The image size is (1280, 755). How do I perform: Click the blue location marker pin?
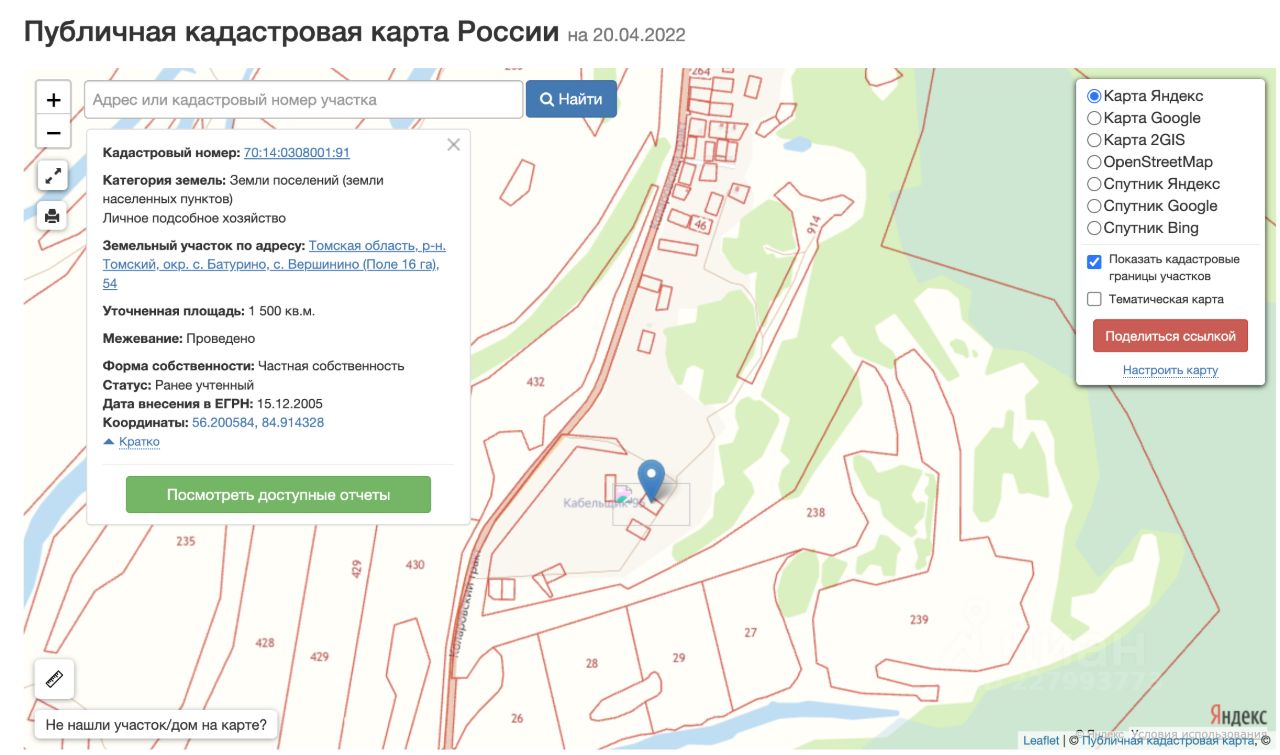pyautogui.click(x=651, y=480)
